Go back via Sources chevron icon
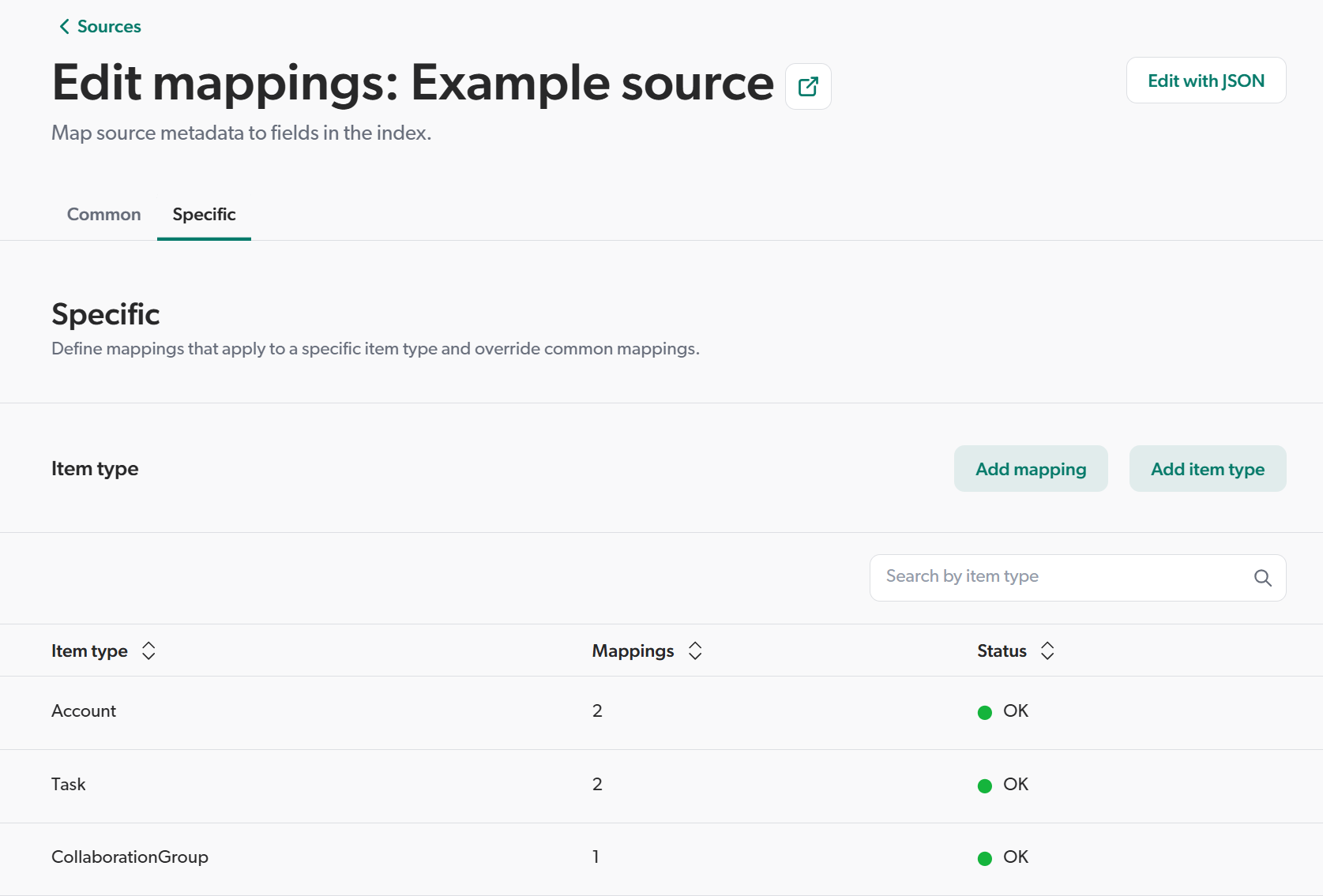This screenshot has width=1323, height=896. pos(64,27)
